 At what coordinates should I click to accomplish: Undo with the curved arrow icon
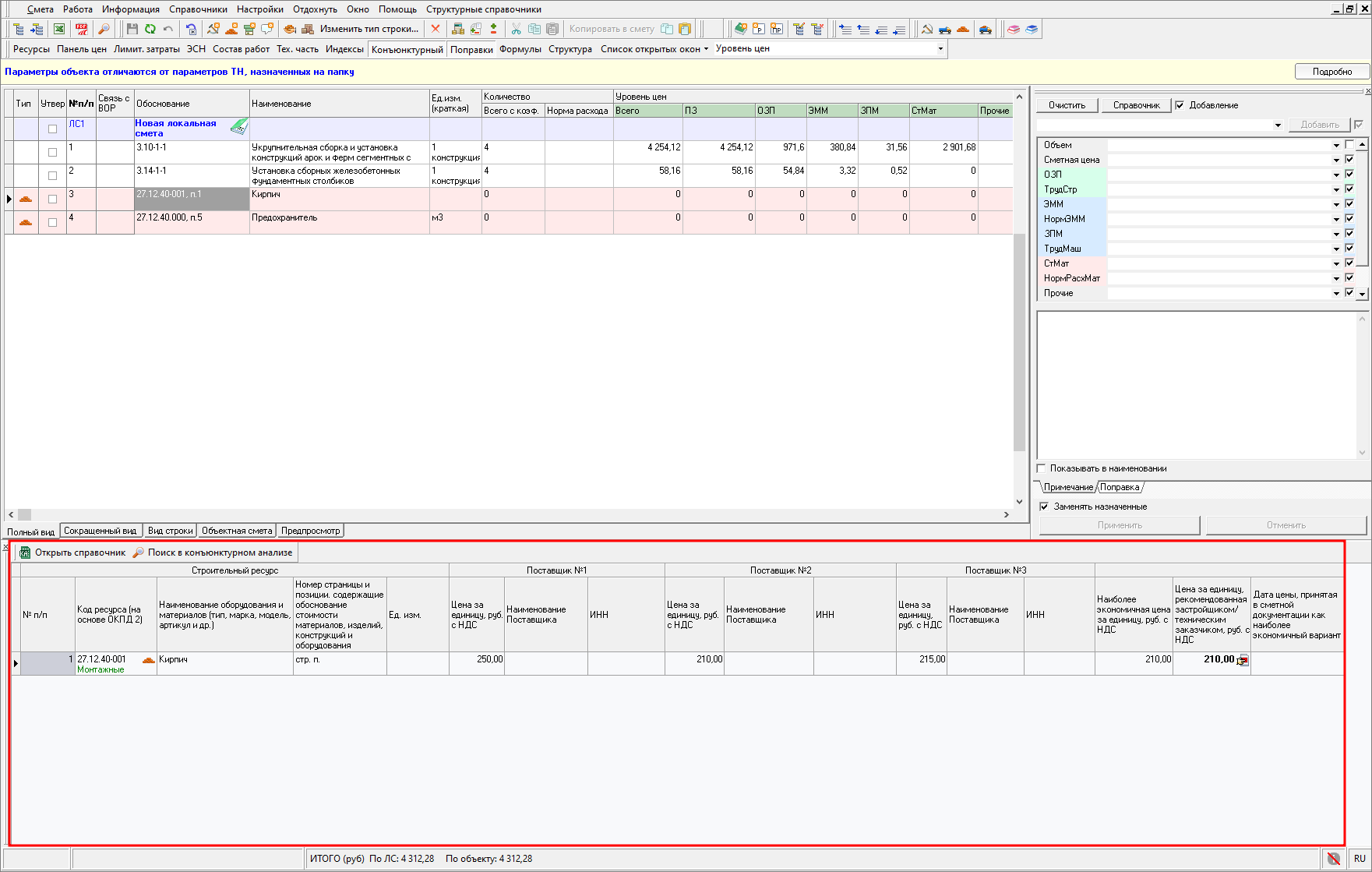click(168, 29)
